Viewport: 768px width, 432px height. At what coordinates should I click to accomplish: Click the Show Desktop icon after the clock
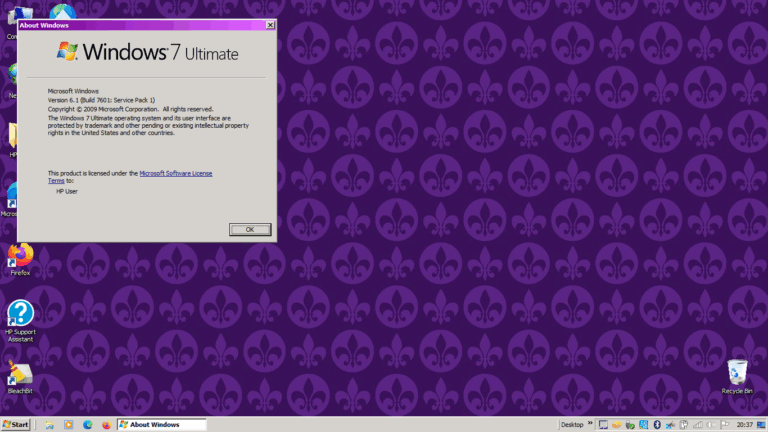[761, 425]
